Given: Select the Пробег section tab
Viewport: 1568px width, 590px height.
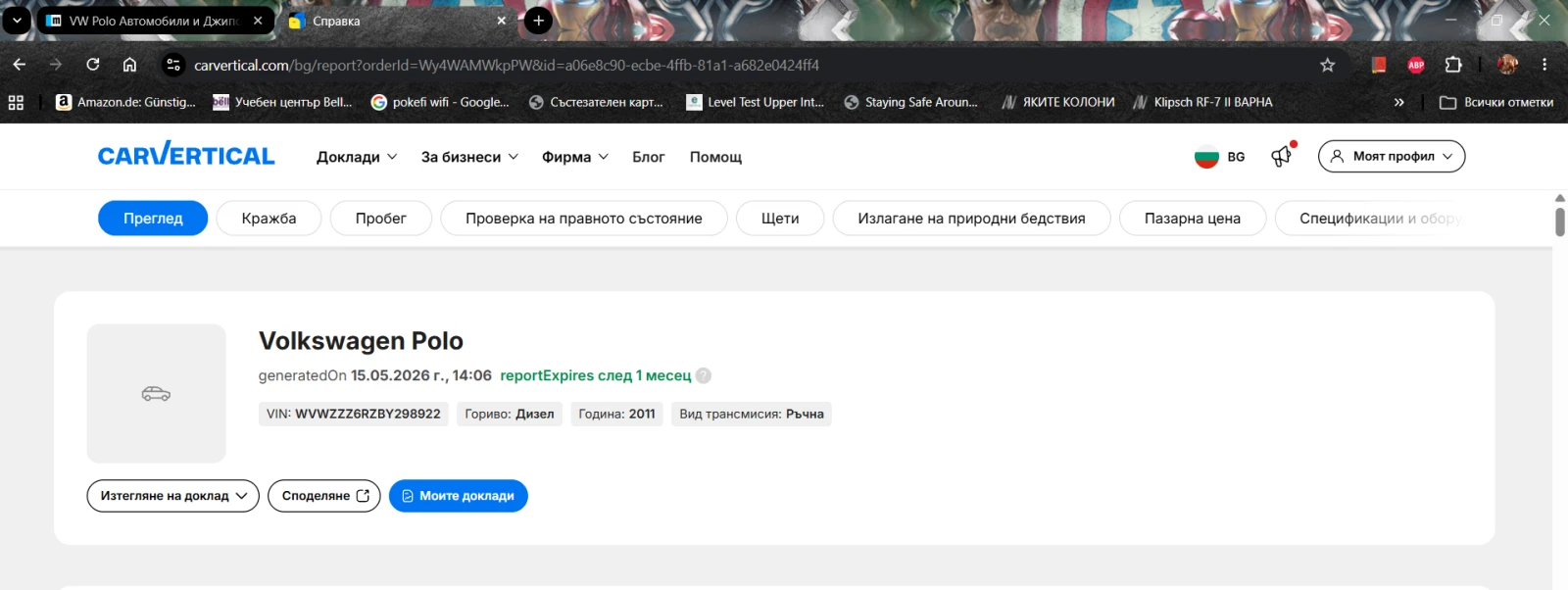Looking at the screenshot, I should click(x=381, y=218).
